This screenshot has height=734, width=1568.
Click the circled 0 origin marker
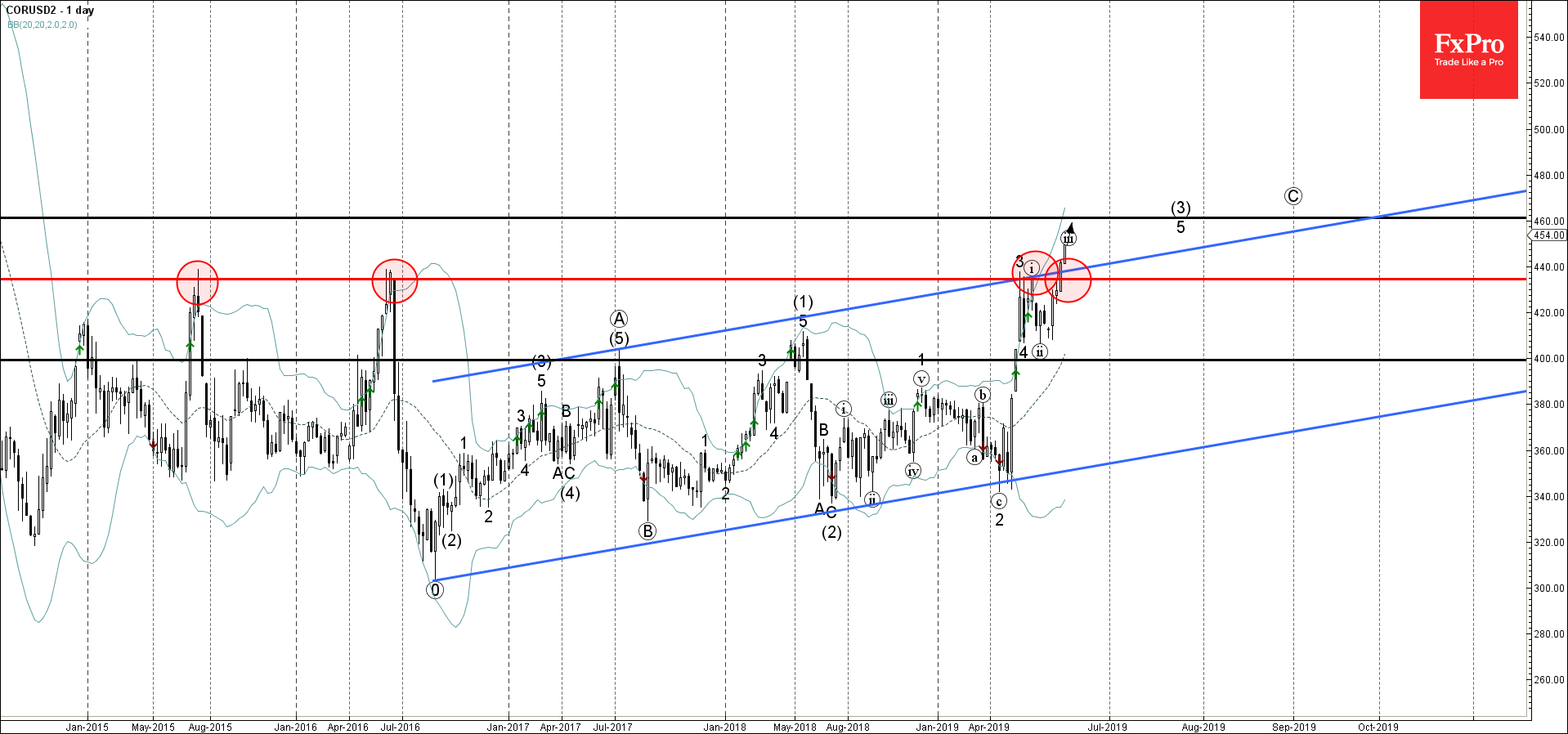435,589
